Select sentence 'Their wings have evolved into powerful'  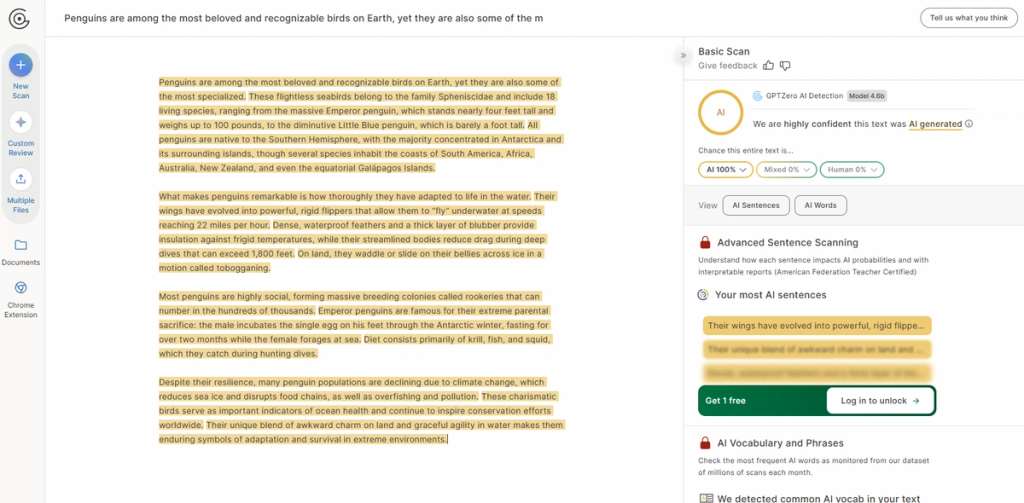[817, 325]
